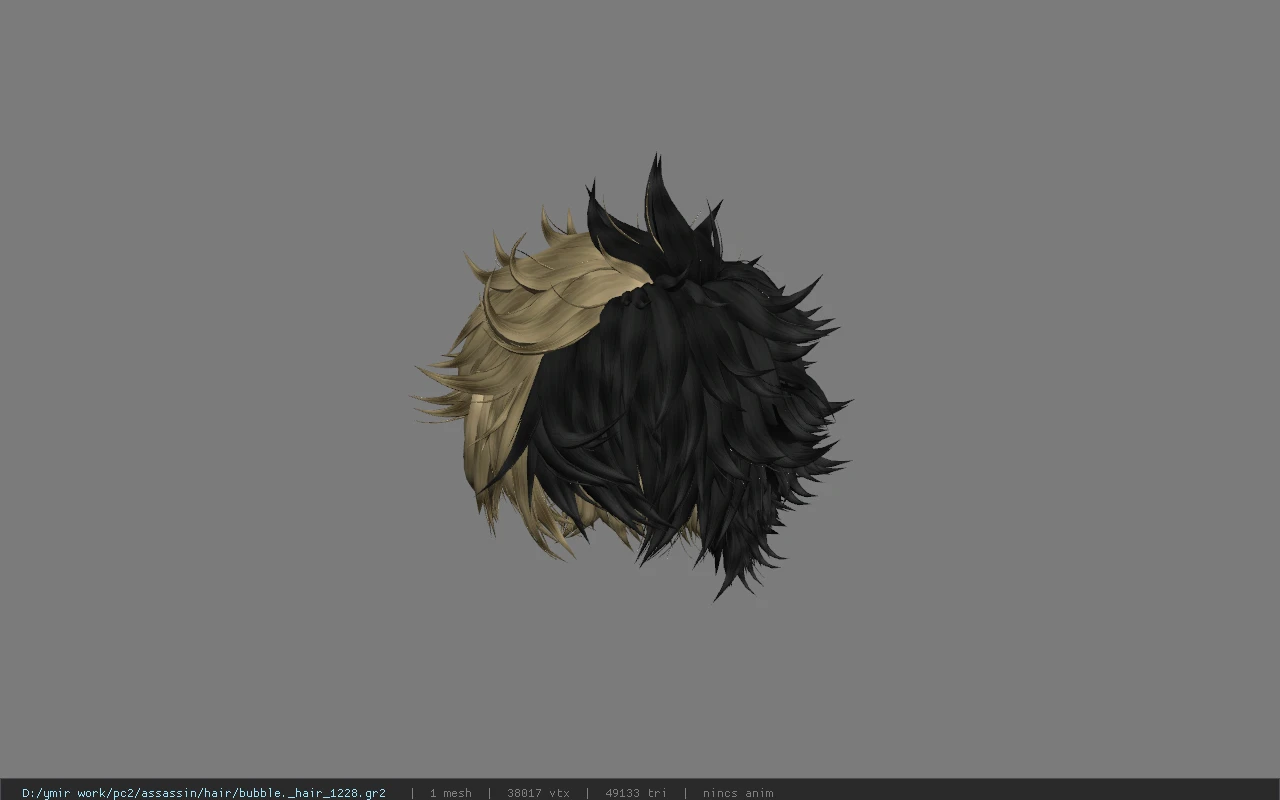Click the file path bubble._hair_1228.gr2 in status bar

pyautogui.click(x=204, y=793)
